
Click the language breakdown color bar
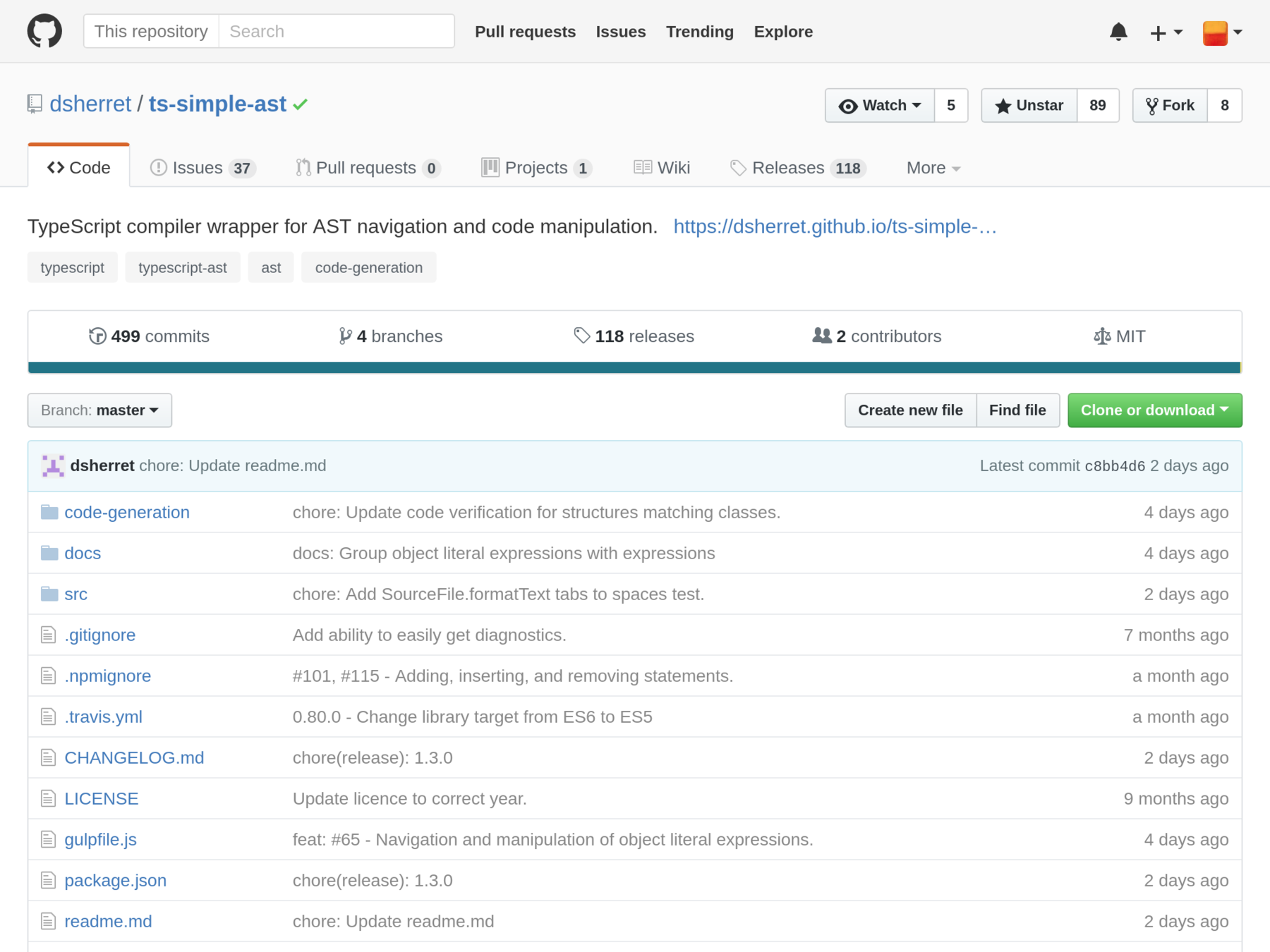tap(634, 367)
